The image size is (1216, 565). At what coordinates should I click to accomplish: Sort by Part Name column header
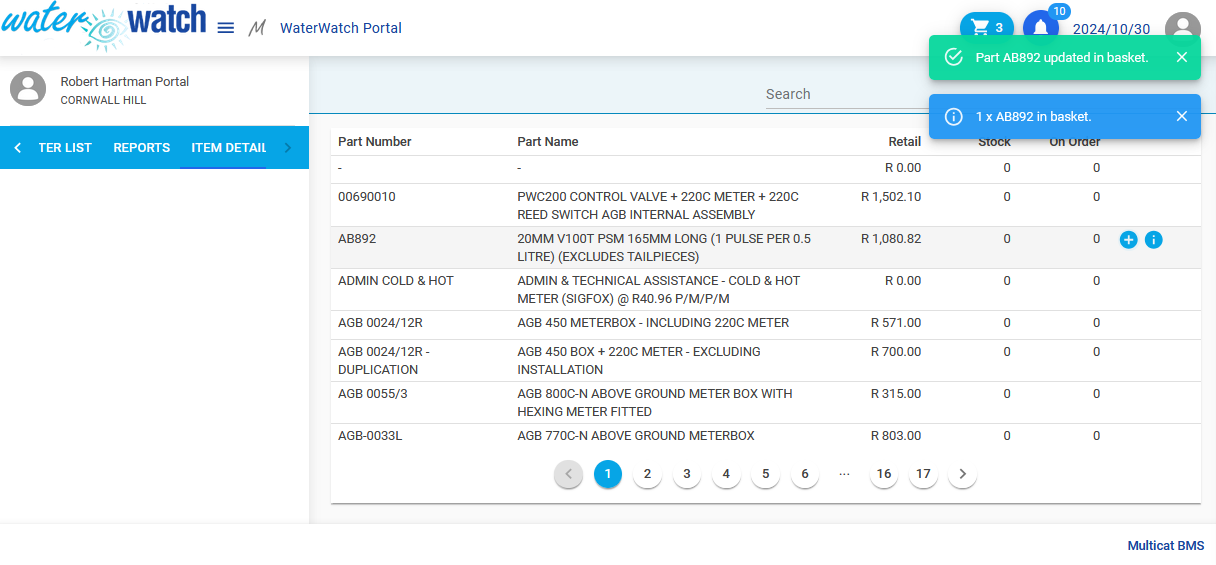click(548, 142)
